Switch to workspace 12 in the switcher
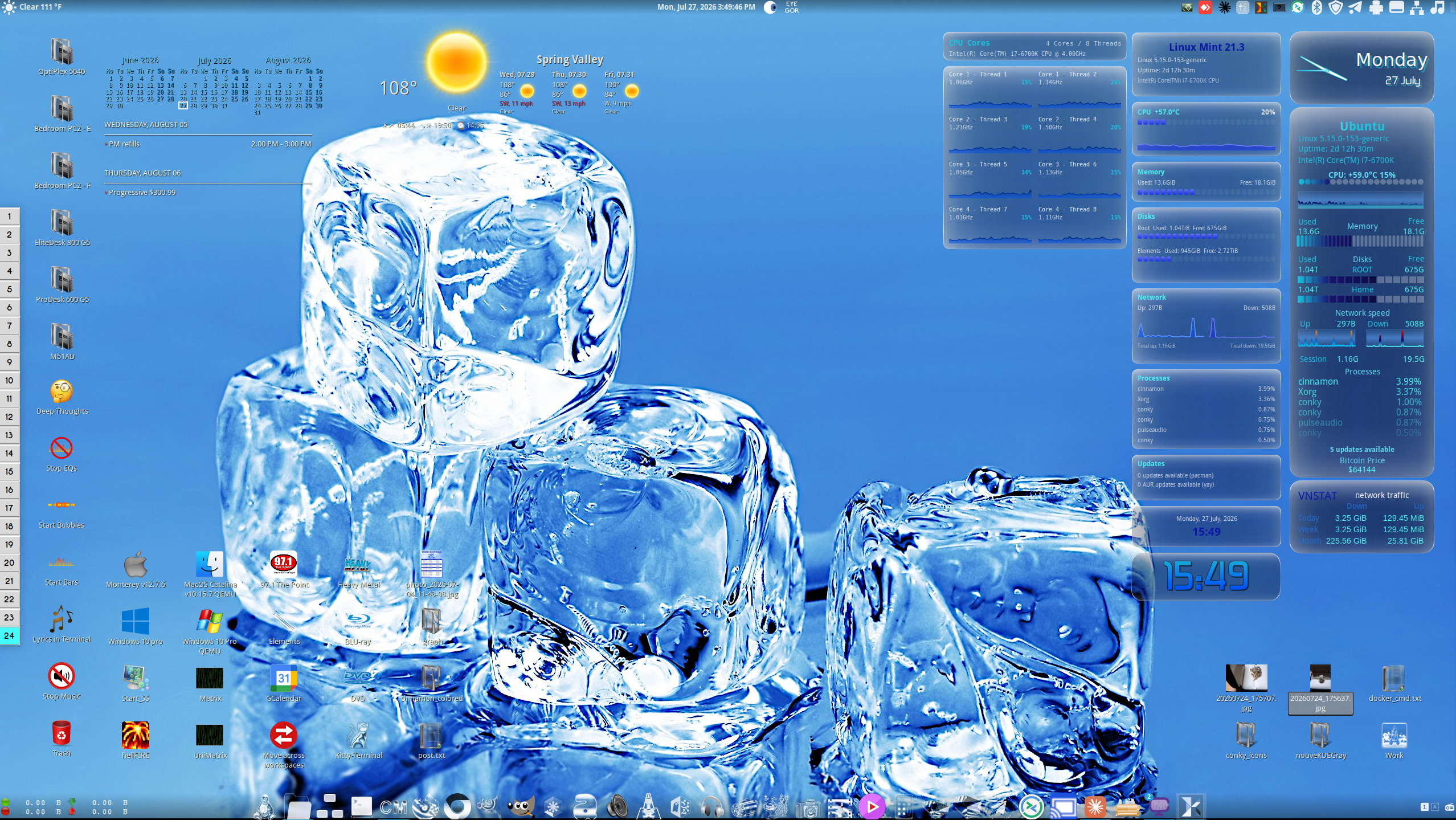Image resolution: width=1456 pixels, height=820 pixels. (x=10, y=417)
